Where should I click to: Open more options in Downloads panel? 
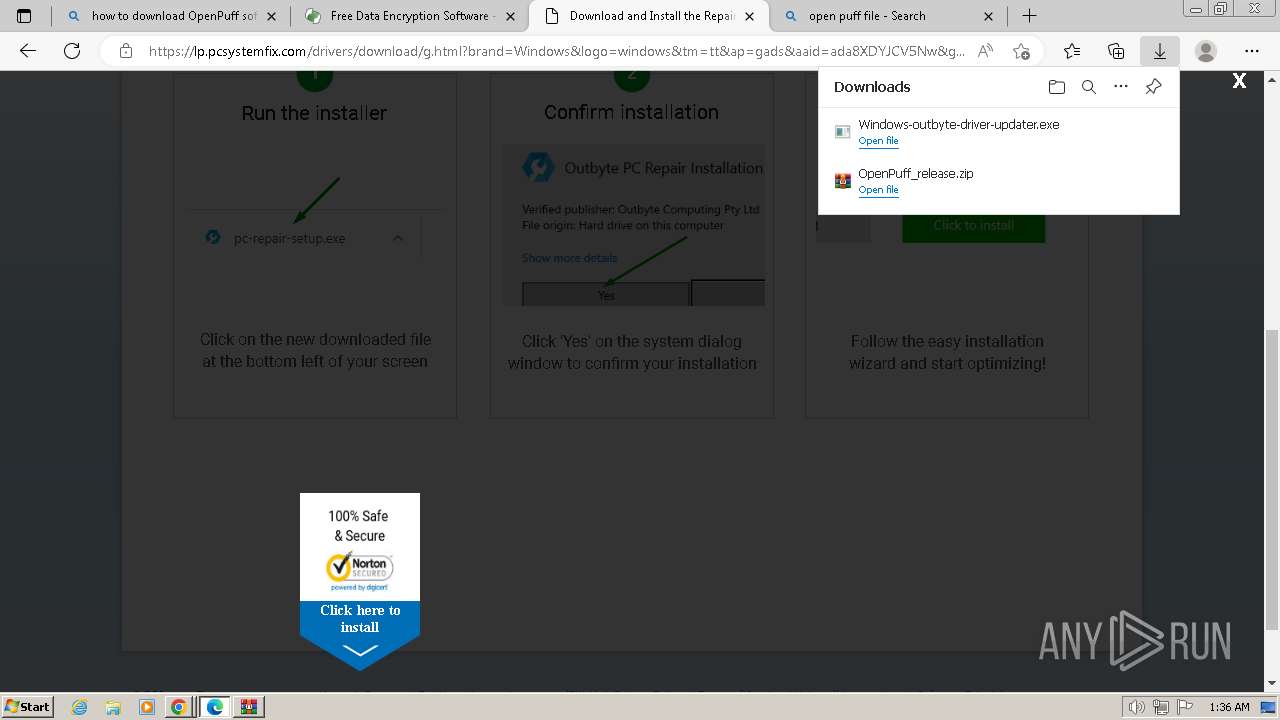pyautogui.click(x=1121, y=87)
